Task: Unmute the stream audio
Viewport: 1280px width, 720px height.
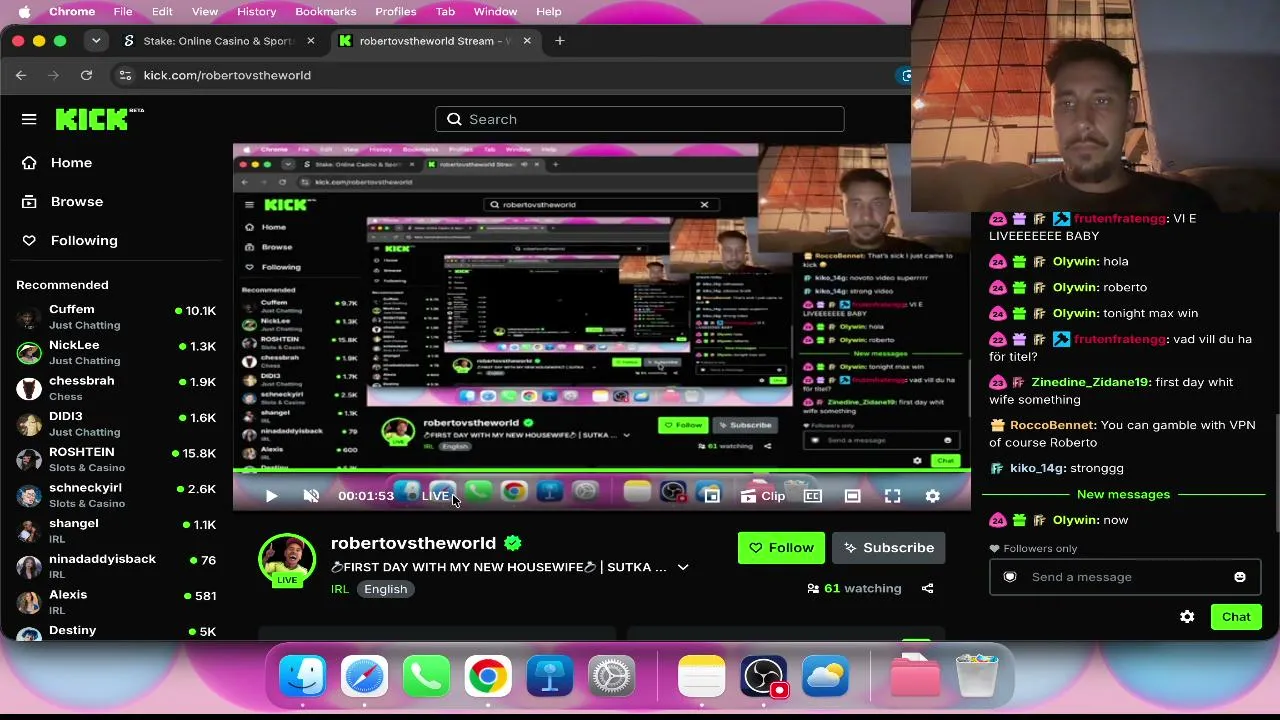Action: 311,496
